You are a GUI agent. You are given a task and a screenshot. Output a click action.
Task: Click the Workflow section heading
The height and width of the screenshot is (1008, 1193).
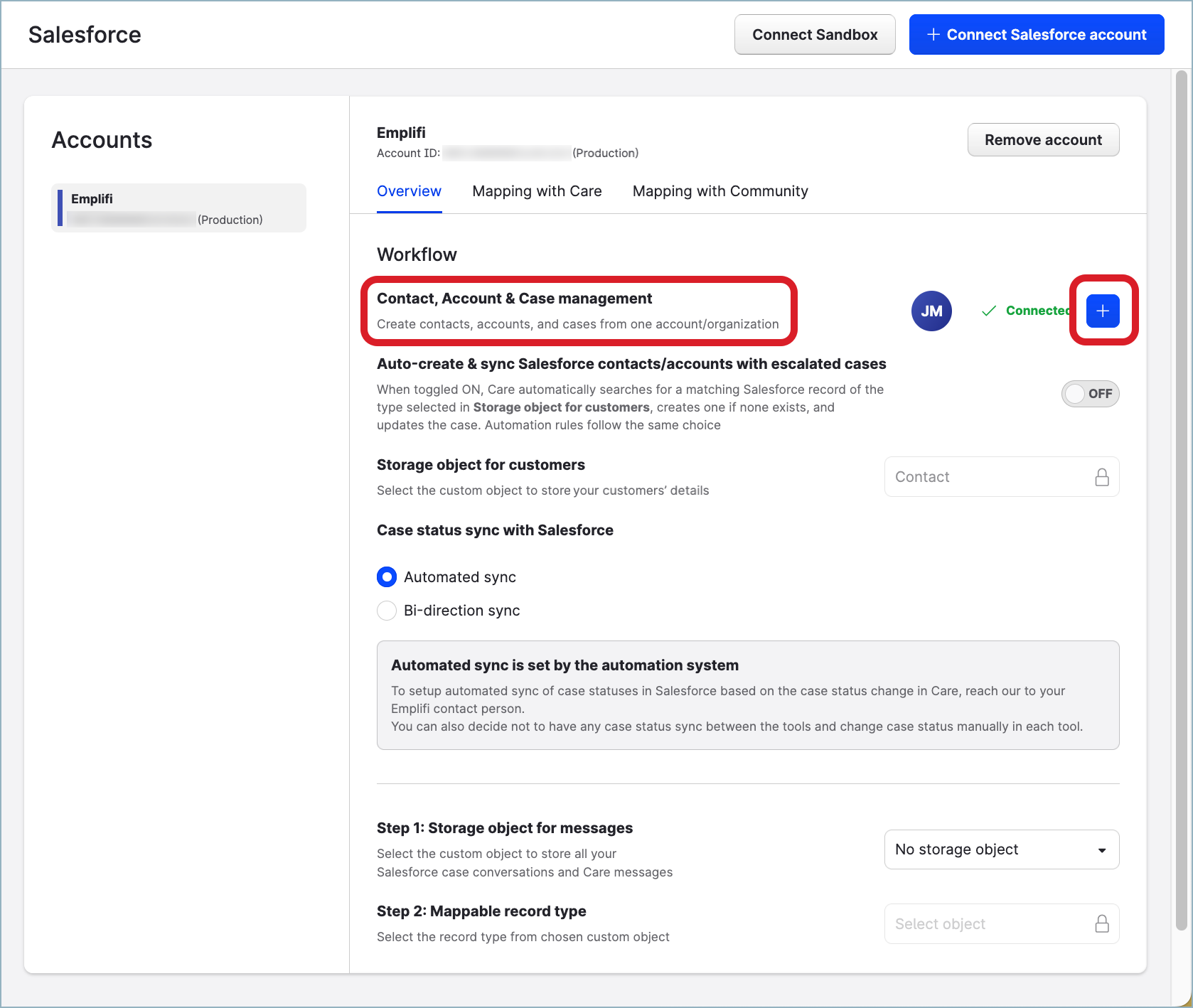pos(417,254)
